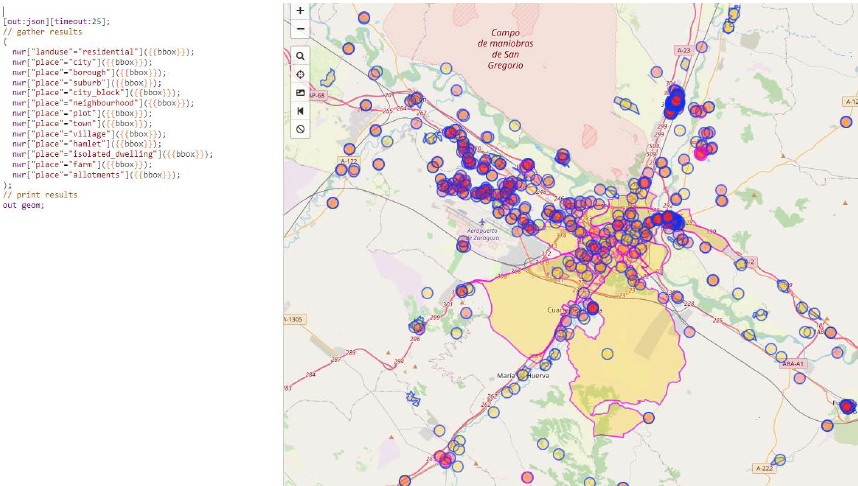Clear the map data overlay
Screen dimensions: 858x486
click(300, 129)
